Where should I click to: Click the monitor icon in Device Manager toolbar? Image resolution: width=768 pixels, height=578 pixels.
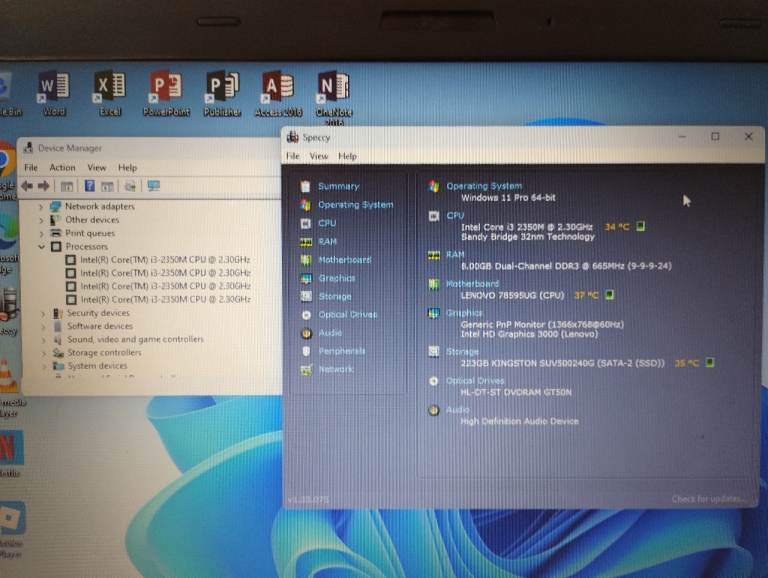point(154,186)
